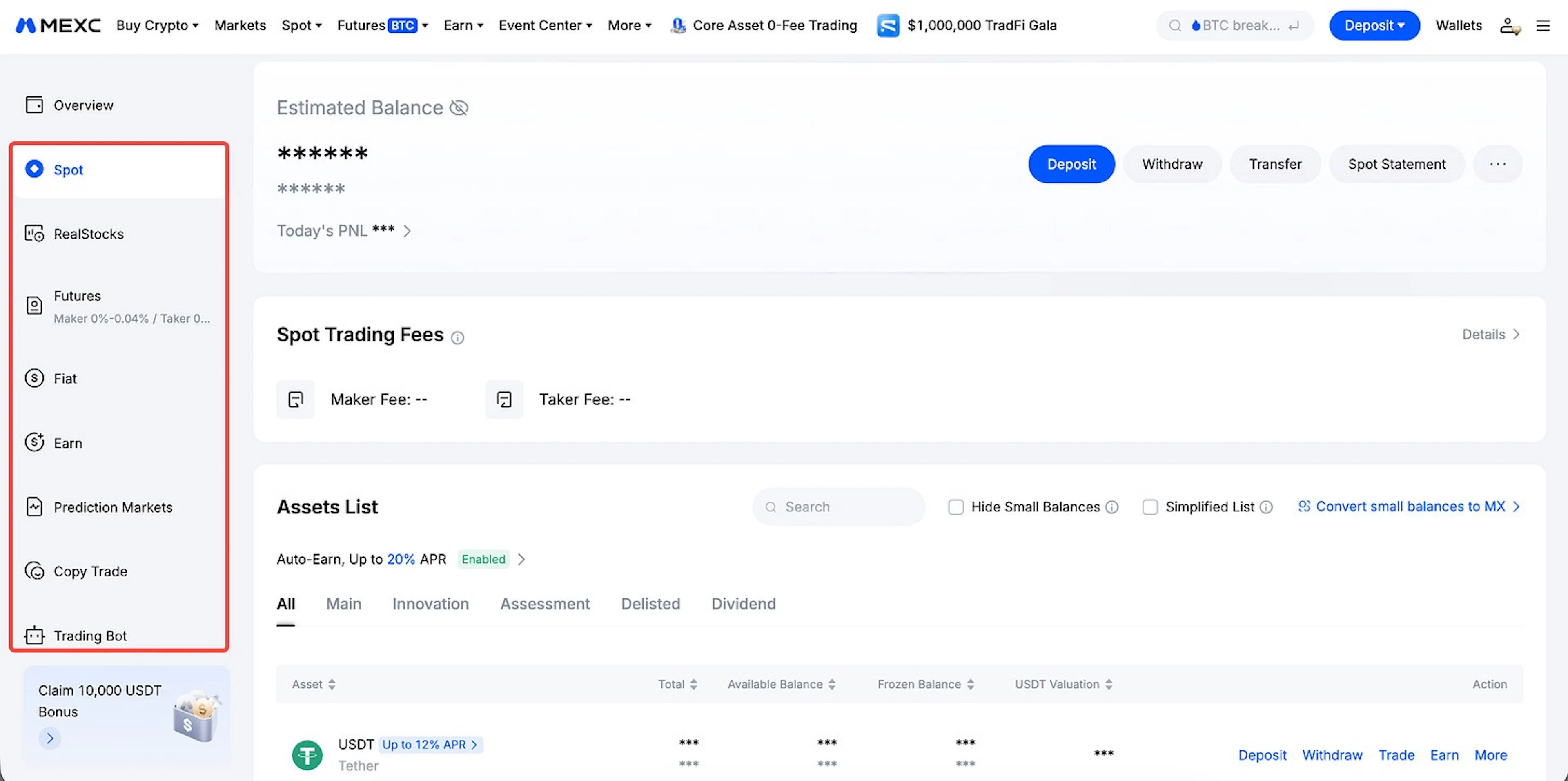This screenshot has height=781, width=1568.
Task: Open Markets in the top menu
Action: [240, 26]
